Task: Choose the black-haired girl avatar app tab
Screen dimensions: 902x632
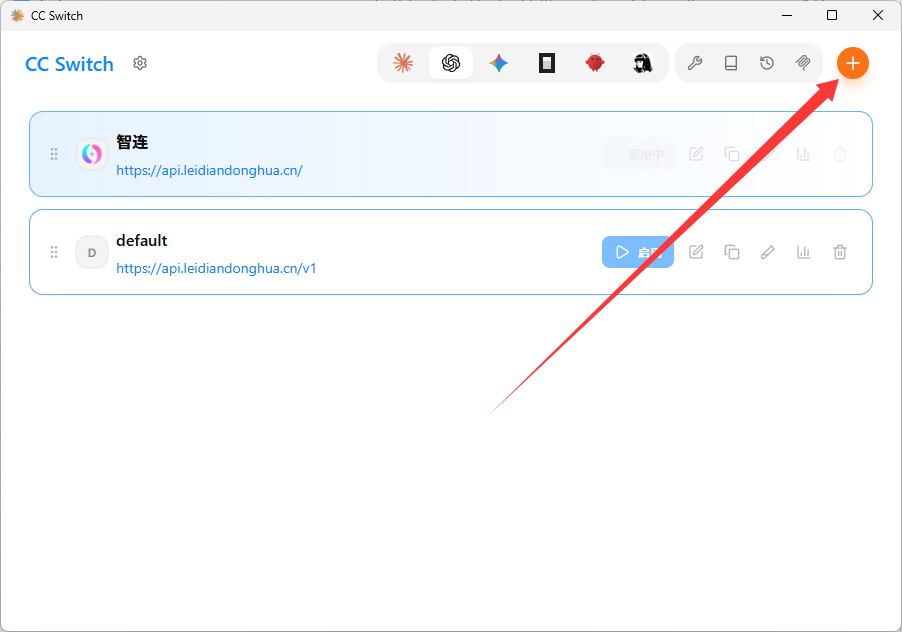Action: (643, 63)
